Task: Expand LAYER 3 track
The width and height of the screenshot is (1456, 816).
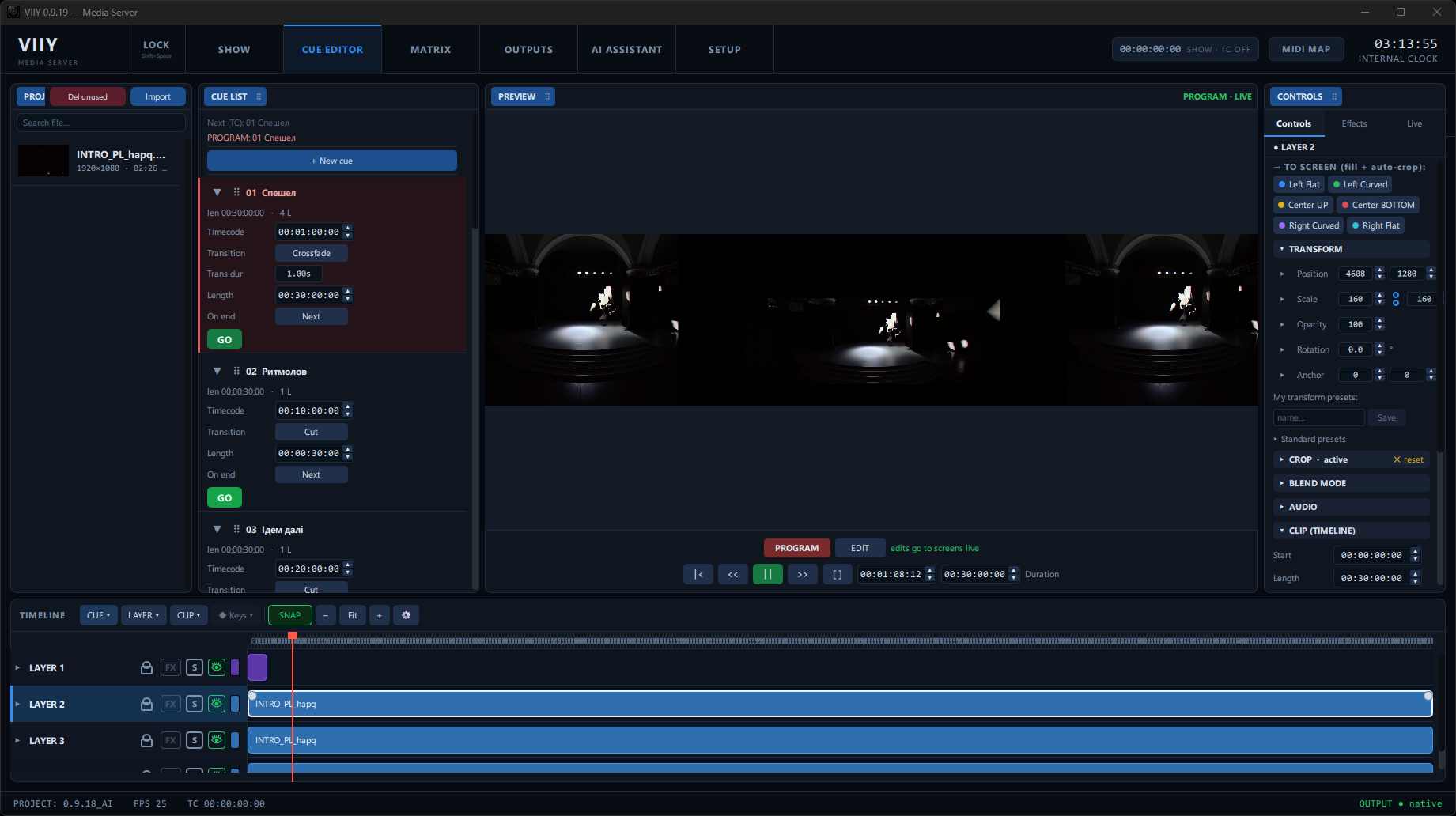Action: click(x=17, y=741)
